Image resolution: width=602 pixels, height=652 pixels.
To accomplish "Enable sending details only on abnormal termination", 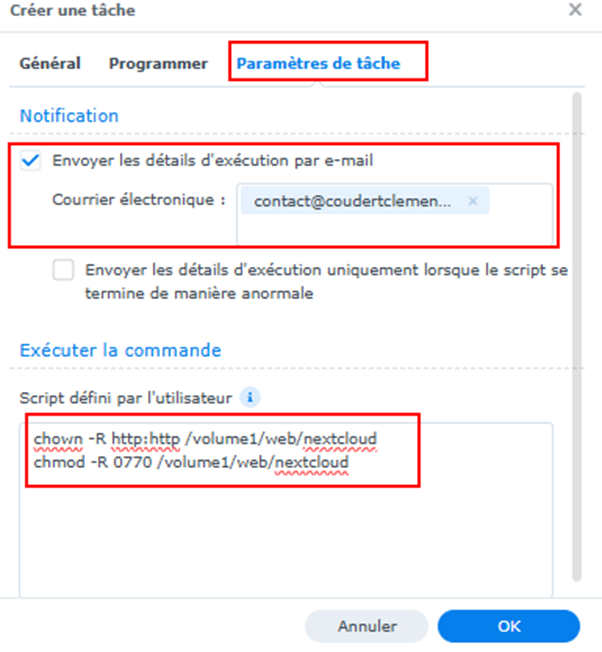I will point(63,270).
